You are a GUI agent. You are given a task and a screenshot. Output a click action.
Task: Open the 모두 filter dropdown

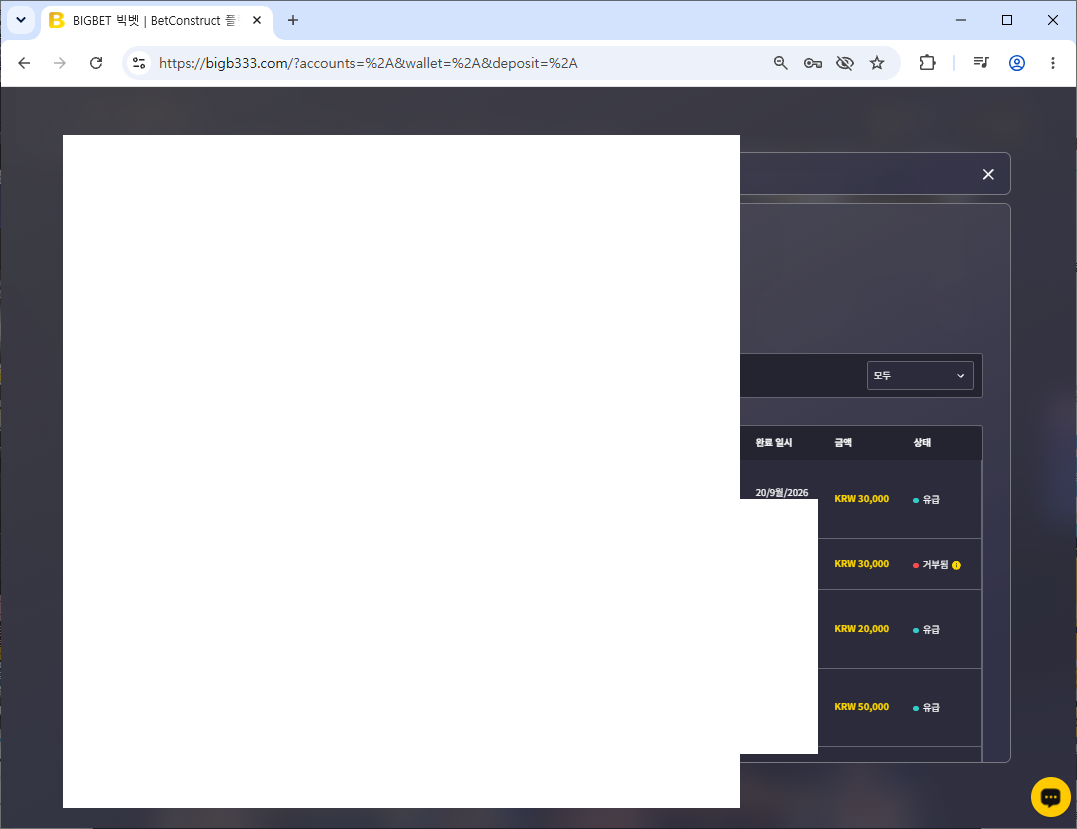[920, 376]
